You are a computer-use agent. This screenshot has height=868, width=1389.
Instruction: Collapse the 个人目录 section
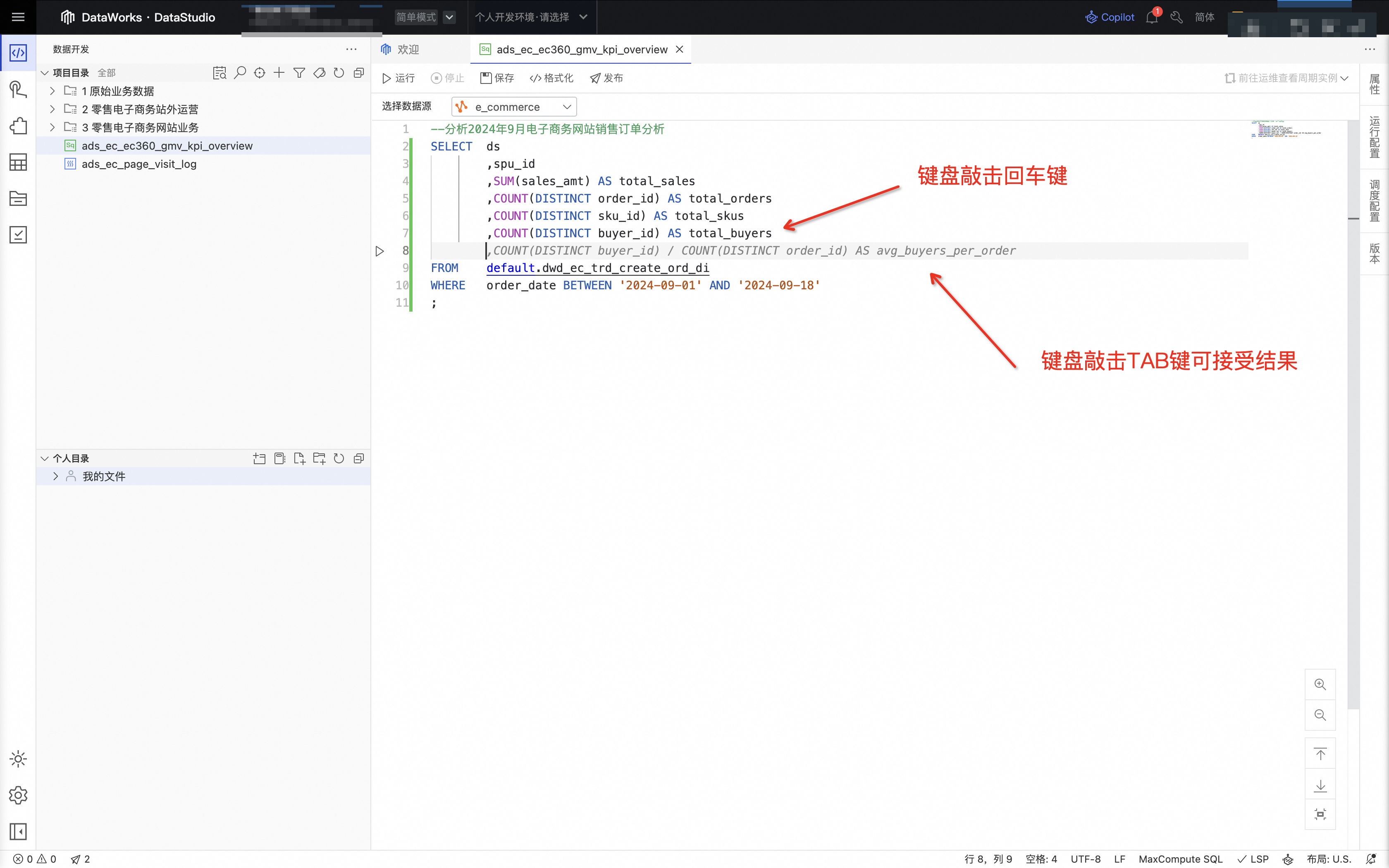point(45,458)
